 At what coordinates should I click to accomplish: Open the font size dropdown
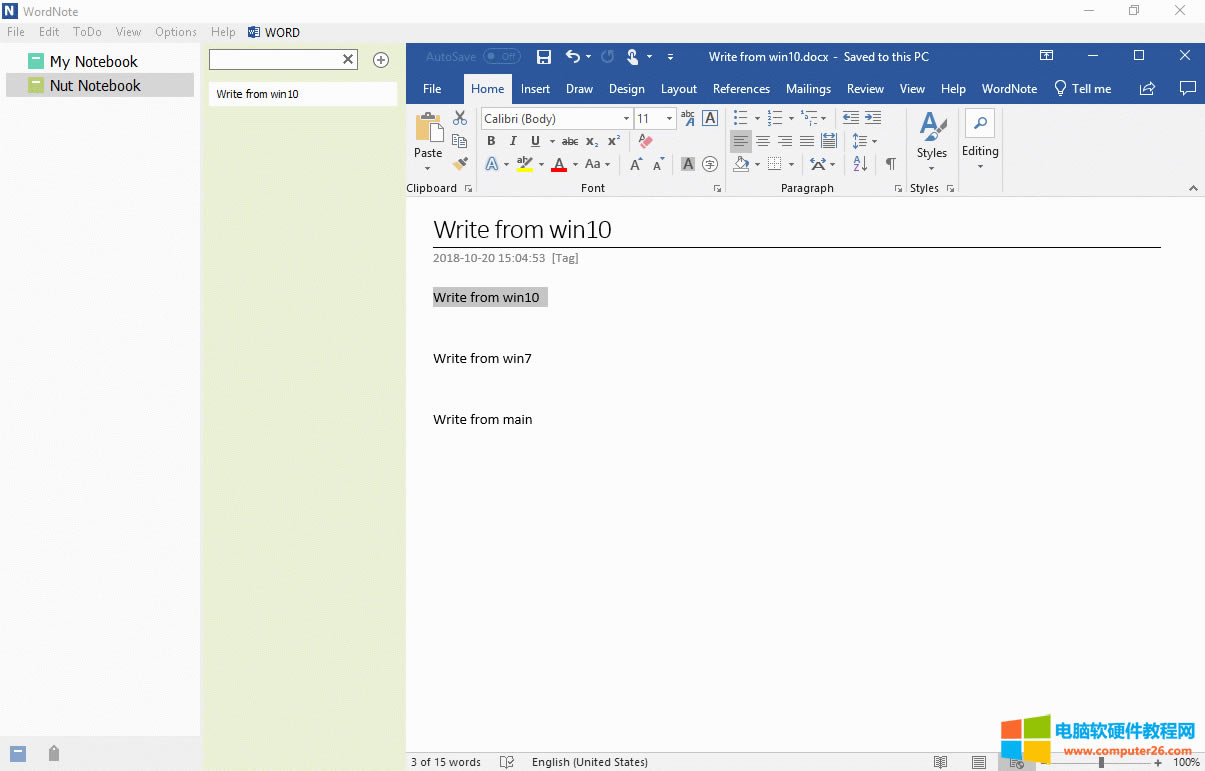click(670, 118)
